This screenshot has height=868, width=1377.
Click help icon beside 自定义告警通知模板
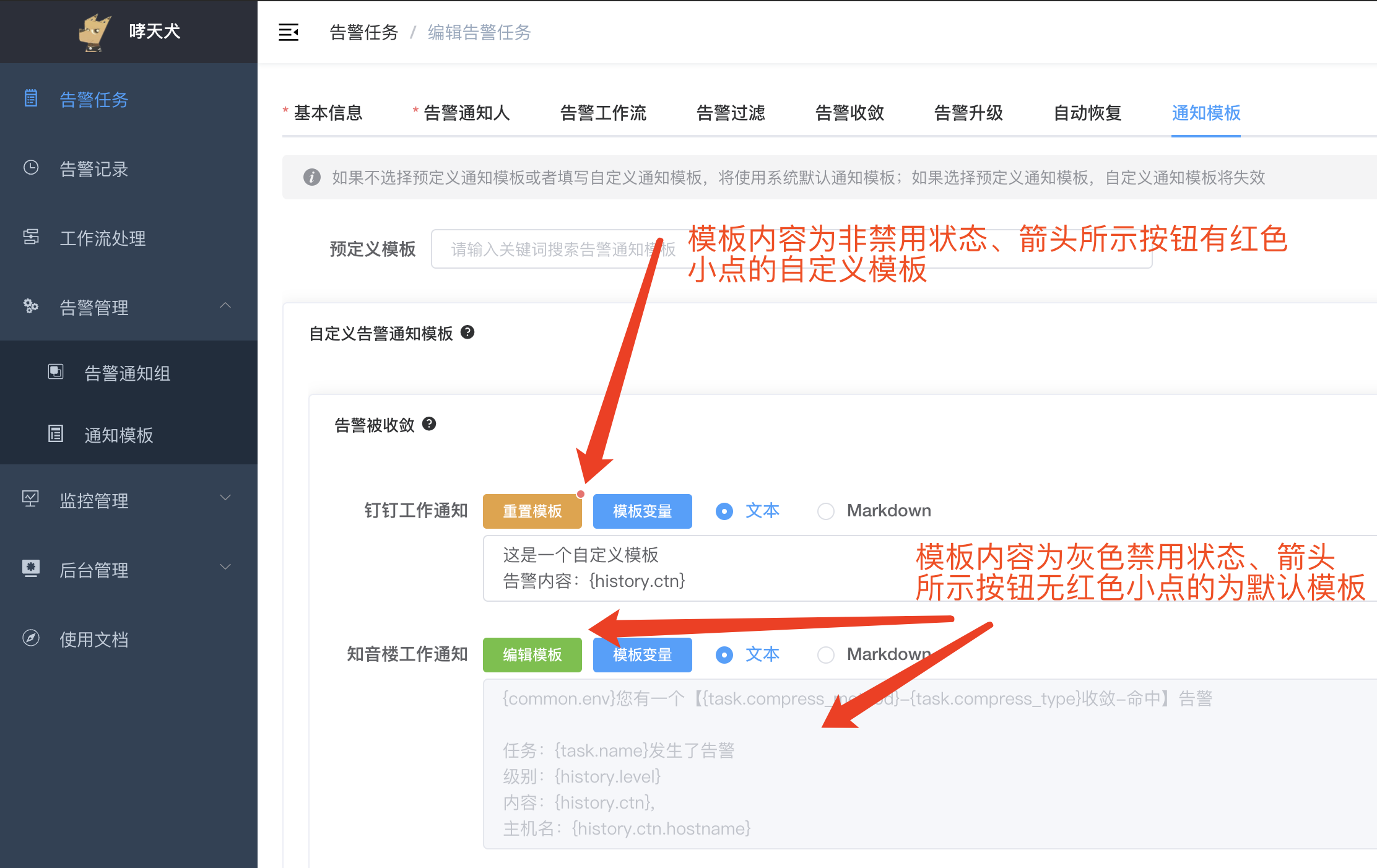point(467,332)
